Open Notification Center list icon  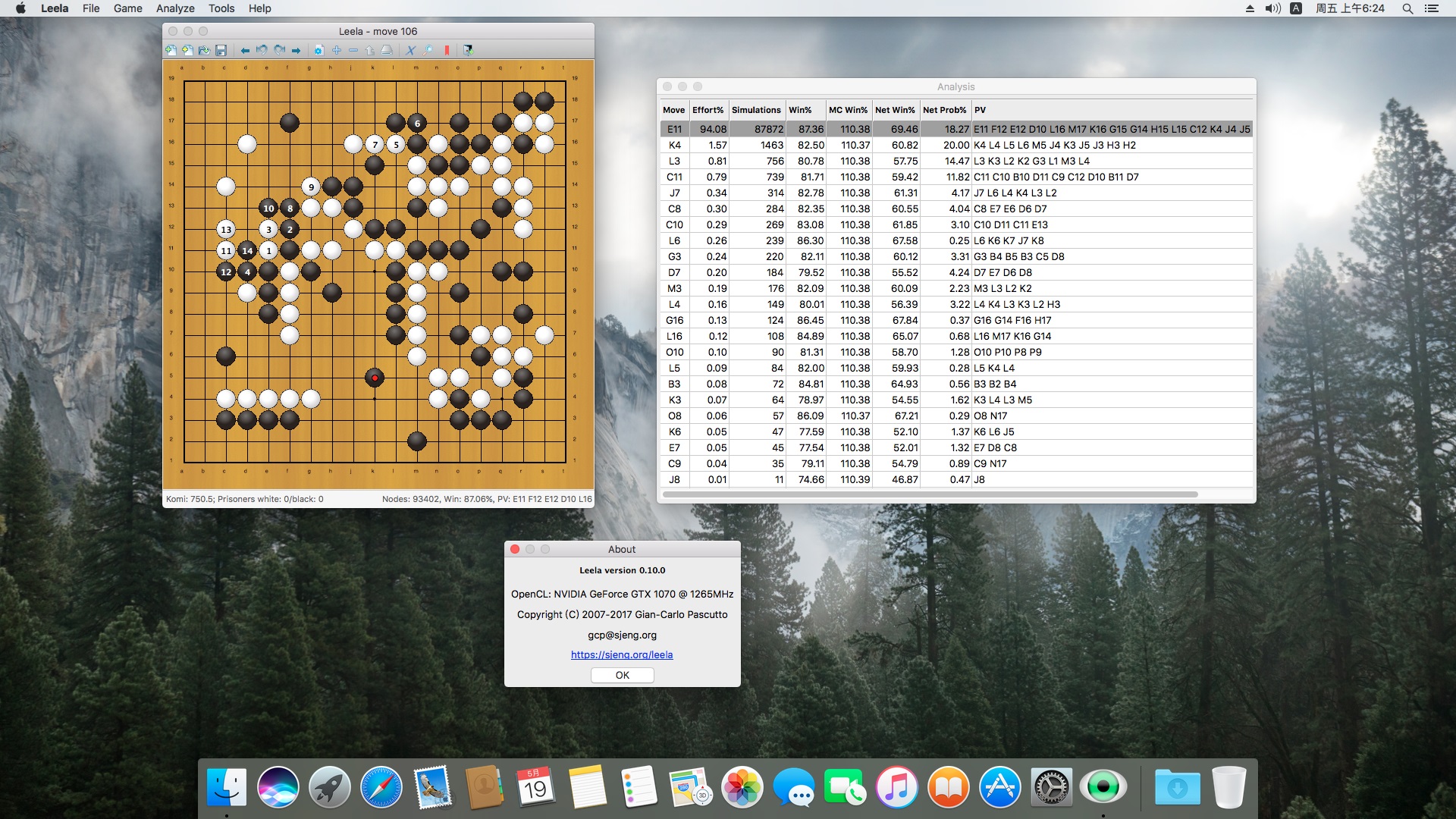(1432, 8)
